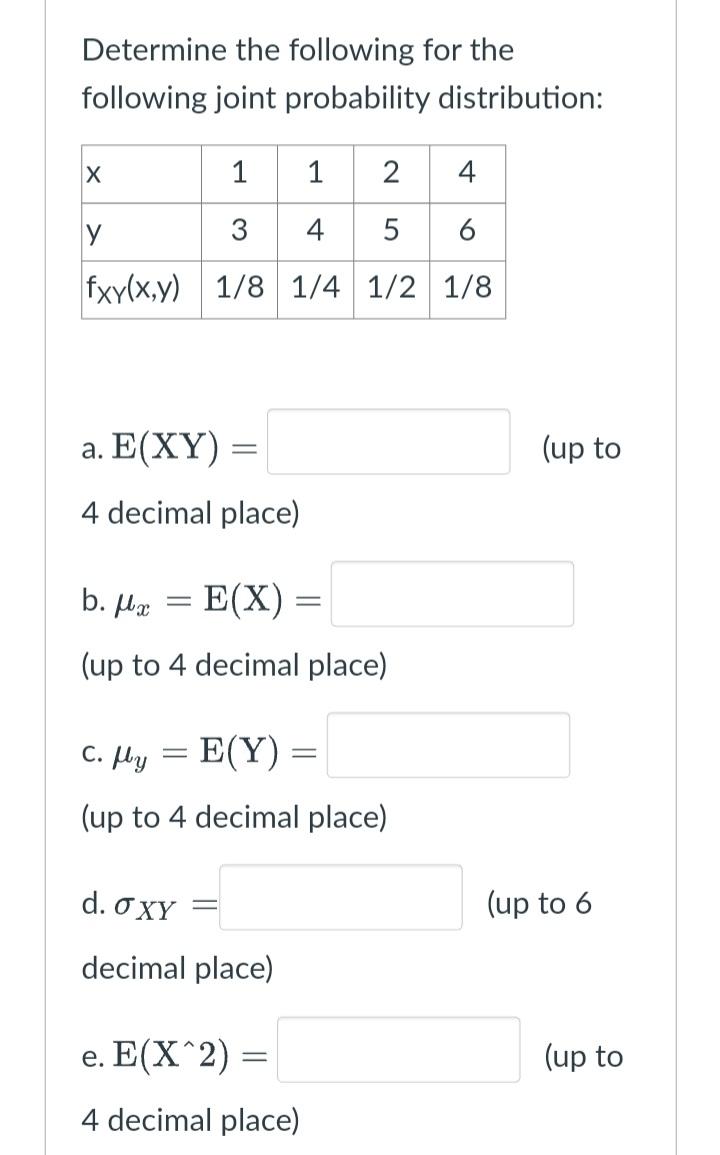The height and width of the screenshot is (1155, 720).
Task: Select the cell with value 2 in x row
Action: point(390,175)
